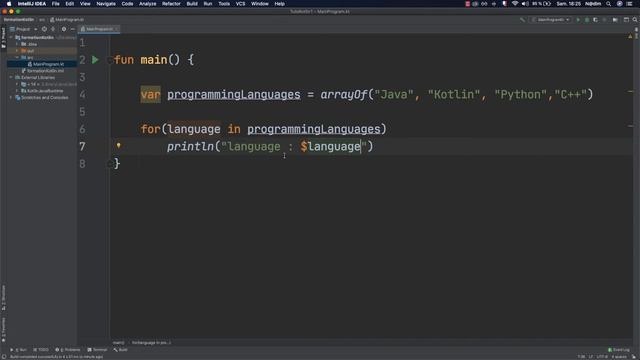Viewport: 640px width, 360px height.
Task: Open the run configuration dropdown
Action: pos(551,20)
